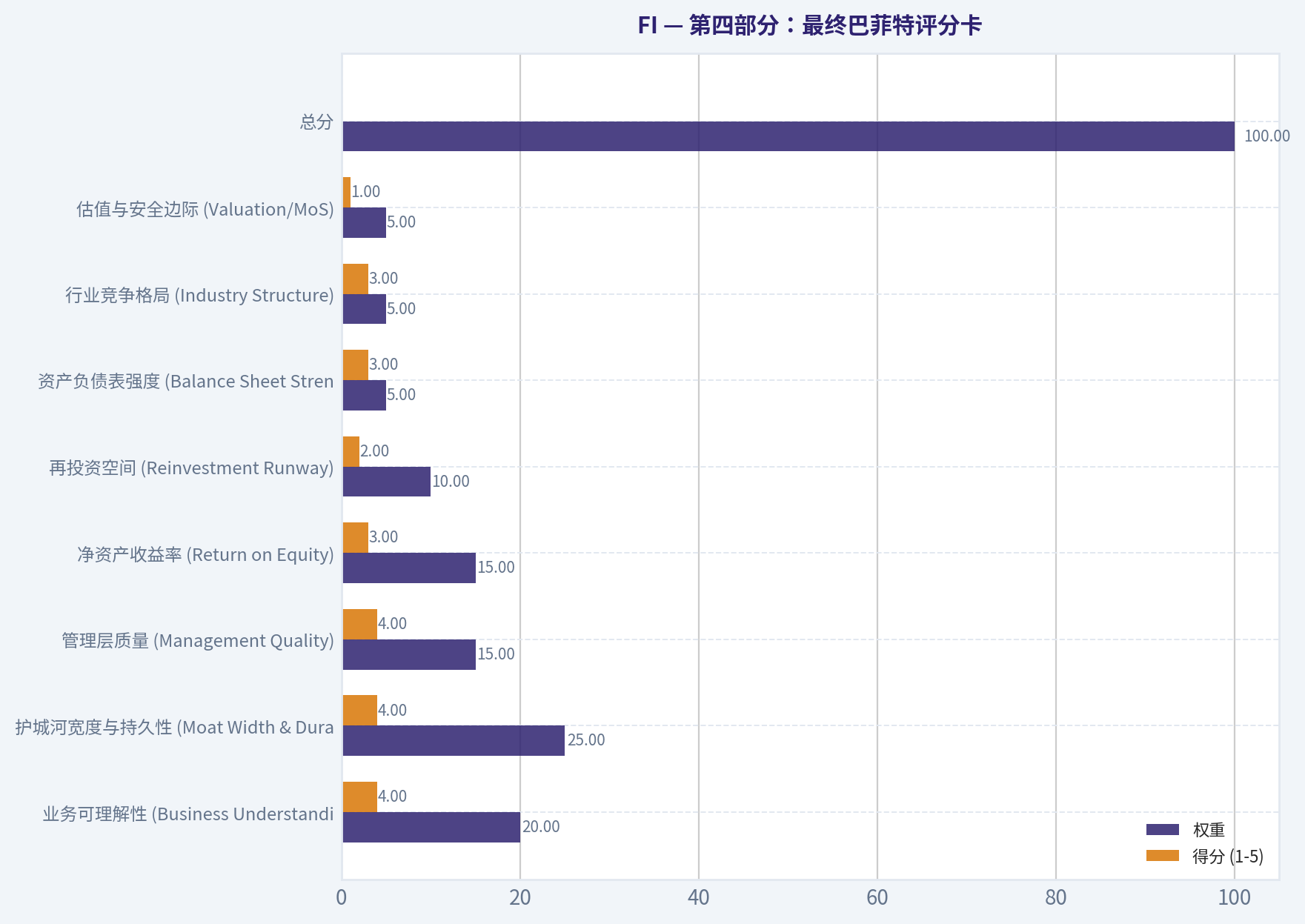
Task: Click the 管理层质量 (Management Quality) label
Action: [198, 640]
